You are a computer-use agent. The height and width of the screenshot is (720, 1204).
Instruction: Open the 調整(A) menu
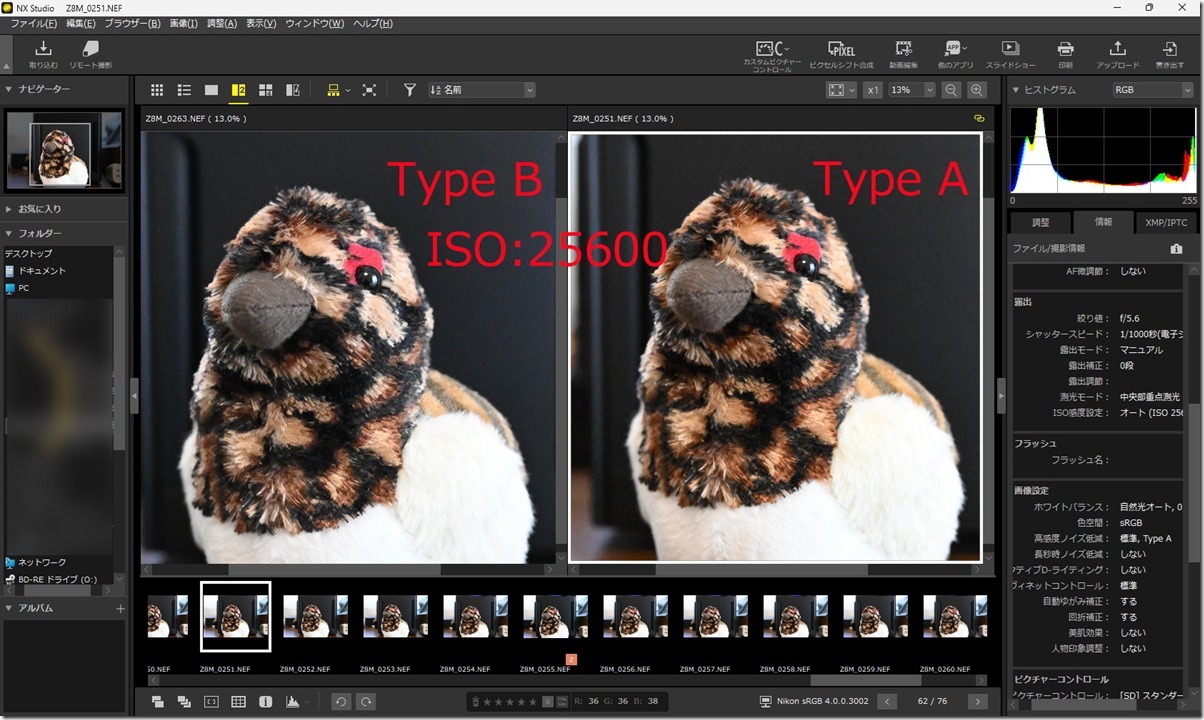coord(222,23)
